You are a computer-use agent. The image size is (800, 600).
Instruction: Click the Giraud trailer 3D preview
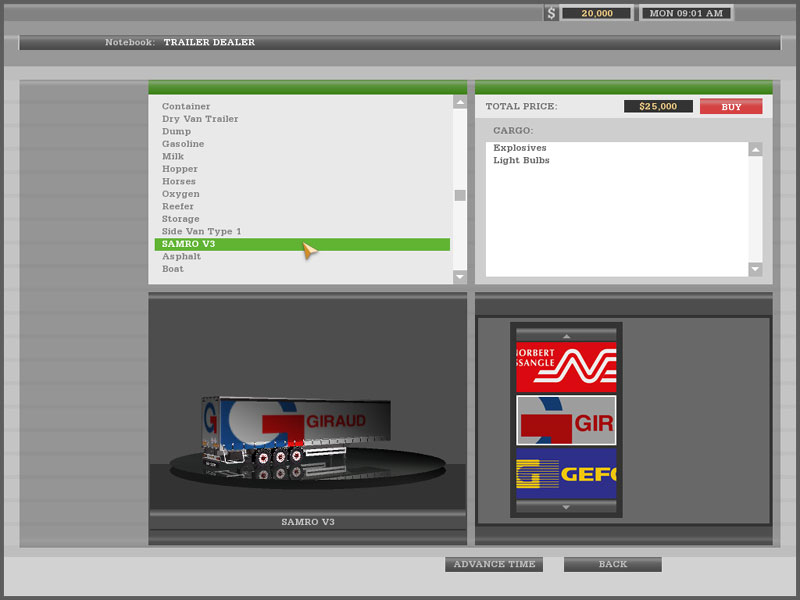pos(296,434)
